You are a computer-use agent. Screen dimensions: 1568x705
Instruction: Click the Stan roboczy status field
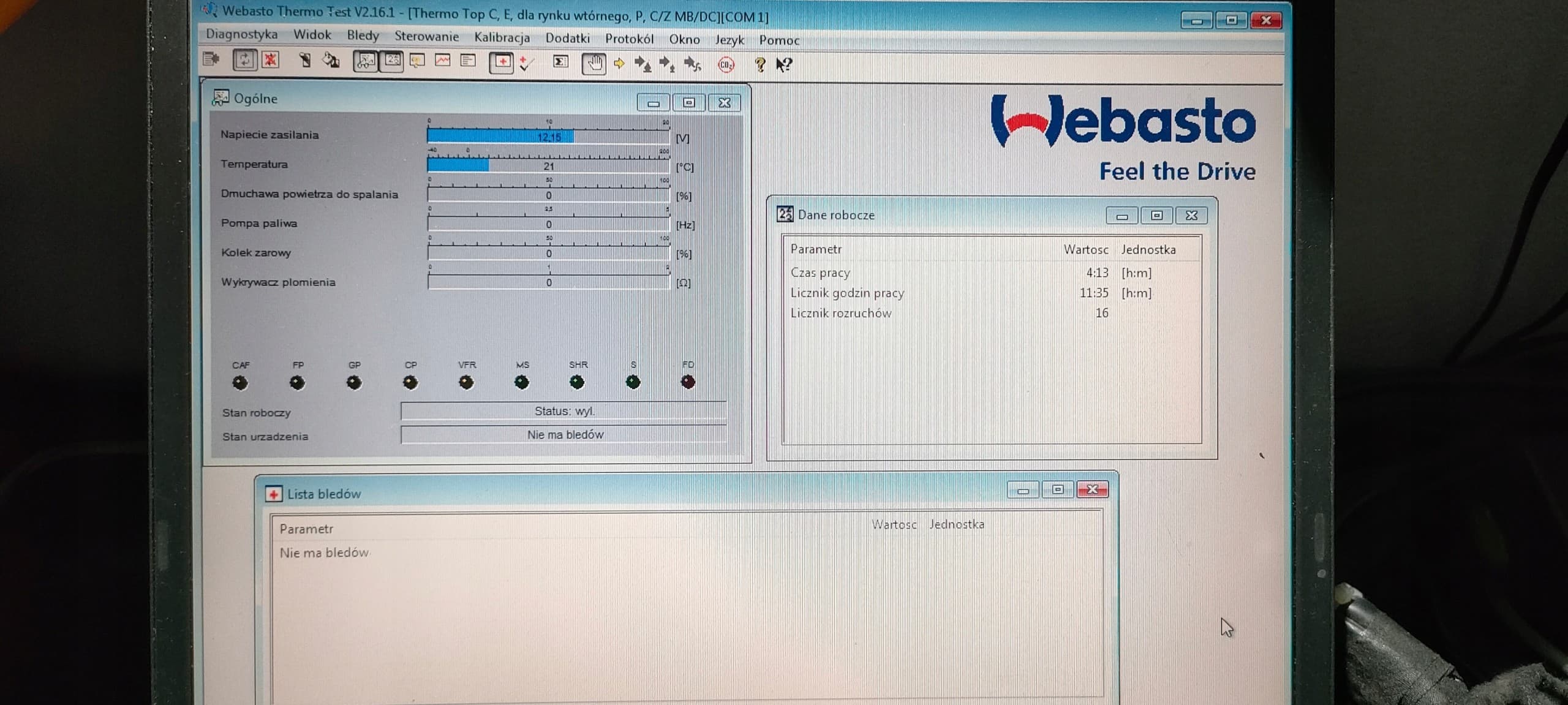[x=563, y=411]
